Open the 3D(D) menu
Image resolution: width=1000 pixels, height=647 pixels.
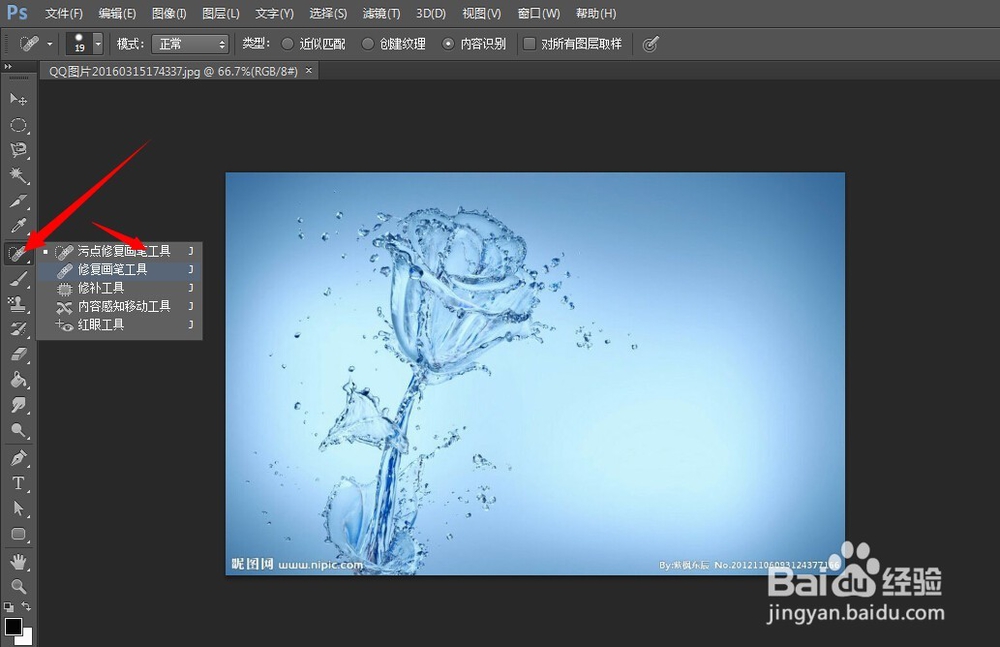431,13
